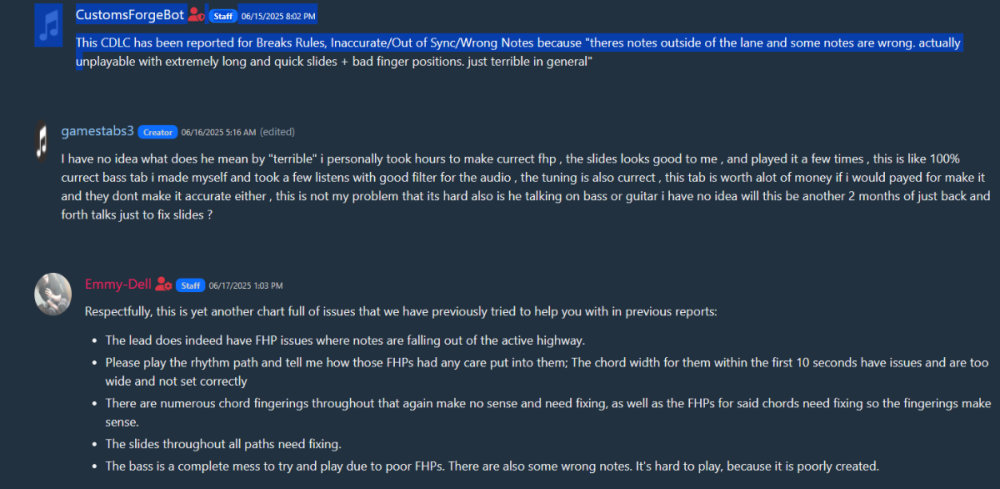Click CustomsForgeBot's music note avatar
The width and height of the screenshot is (1000, 489).
click(49, 25)
